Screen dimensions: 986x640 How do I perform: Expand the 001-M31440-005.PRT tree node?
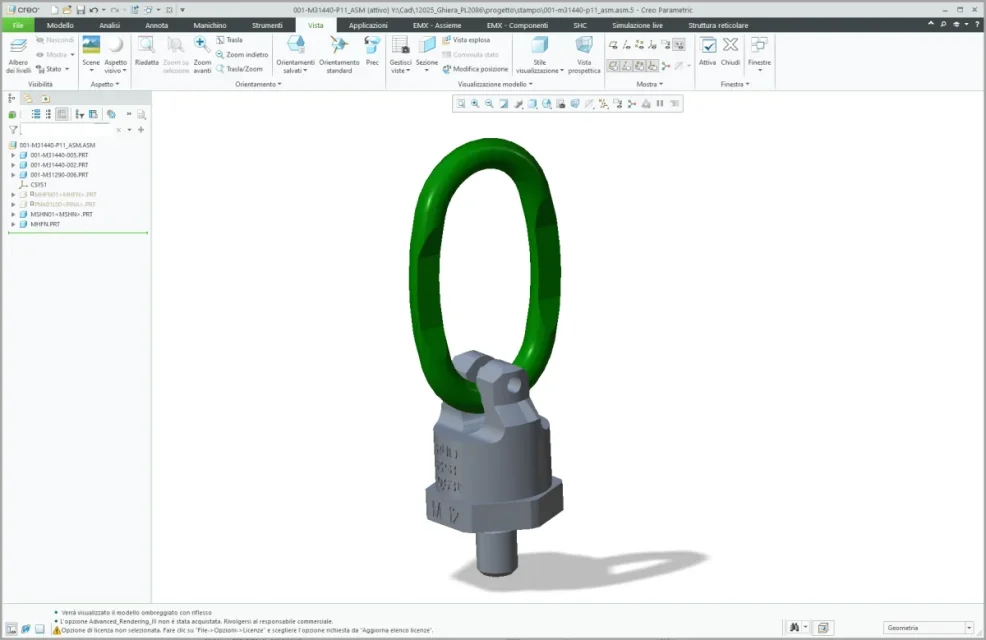coord(13,155)
